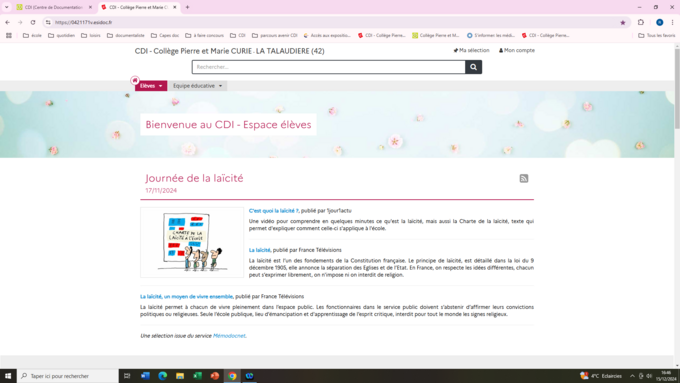Open the RSS feed icon
This screenshot has height=383, width=680.
point(524,178)
